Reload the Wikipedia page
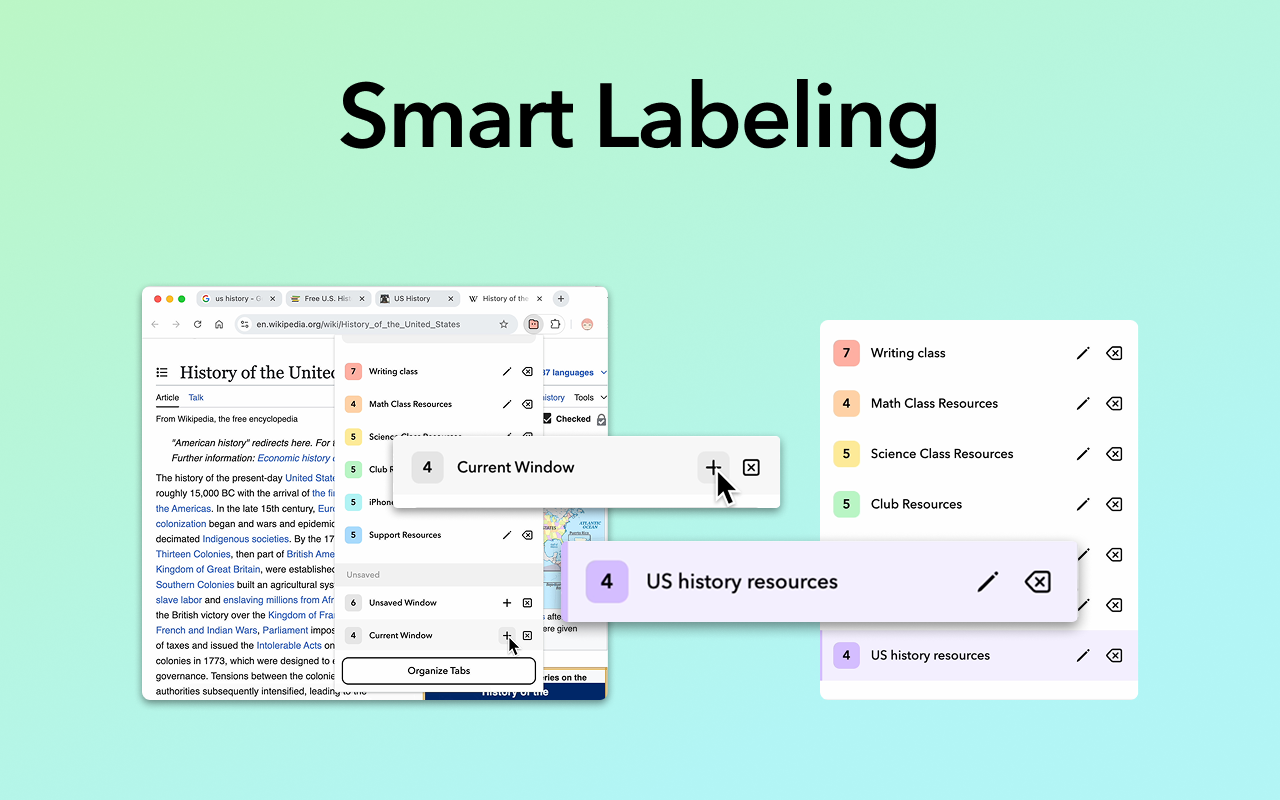This screenshot has width=1280, height=800. coord(198,324)
